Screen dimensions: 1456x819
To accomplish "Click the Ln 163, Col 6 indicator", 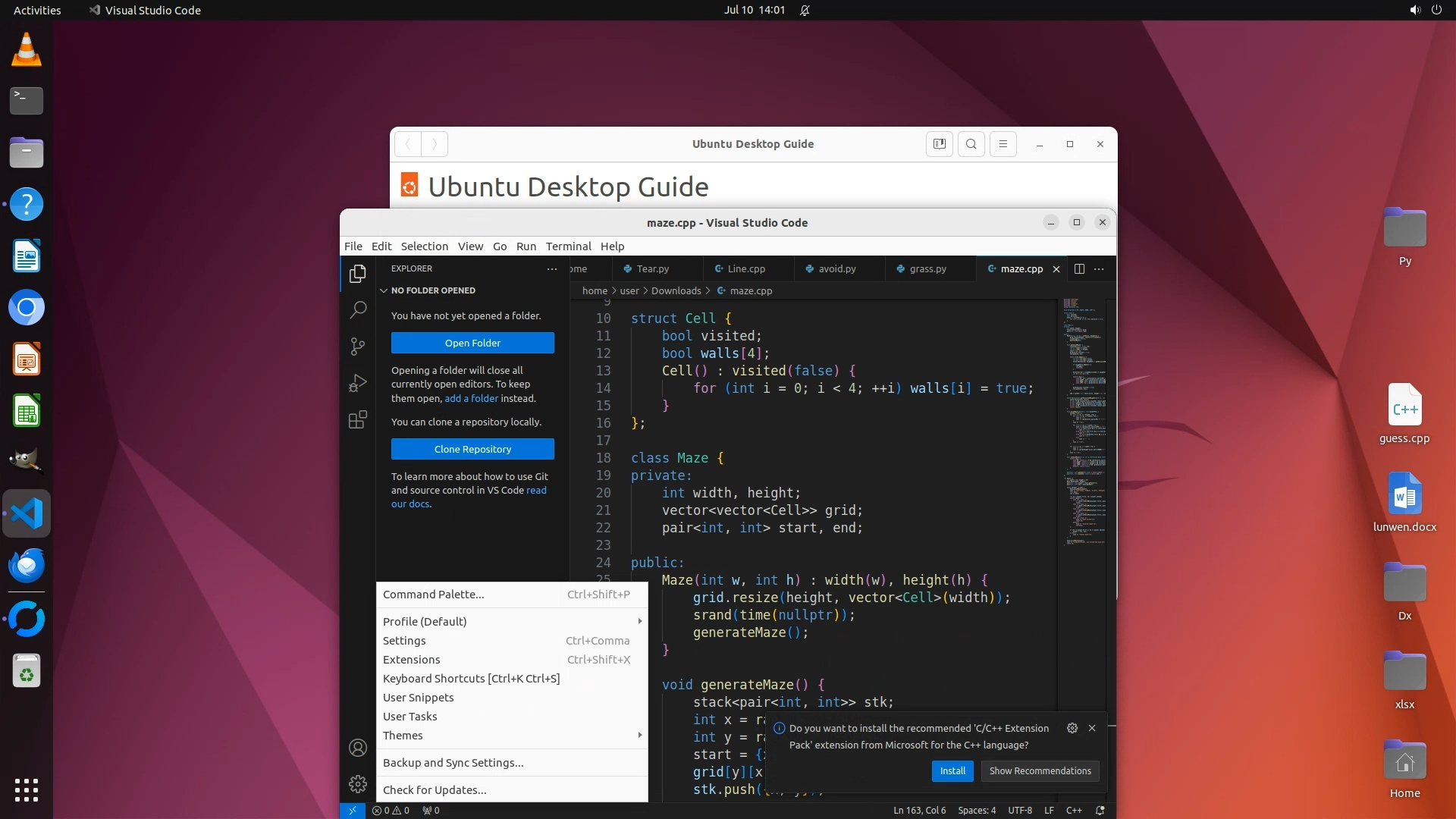I will coord(919,810).
